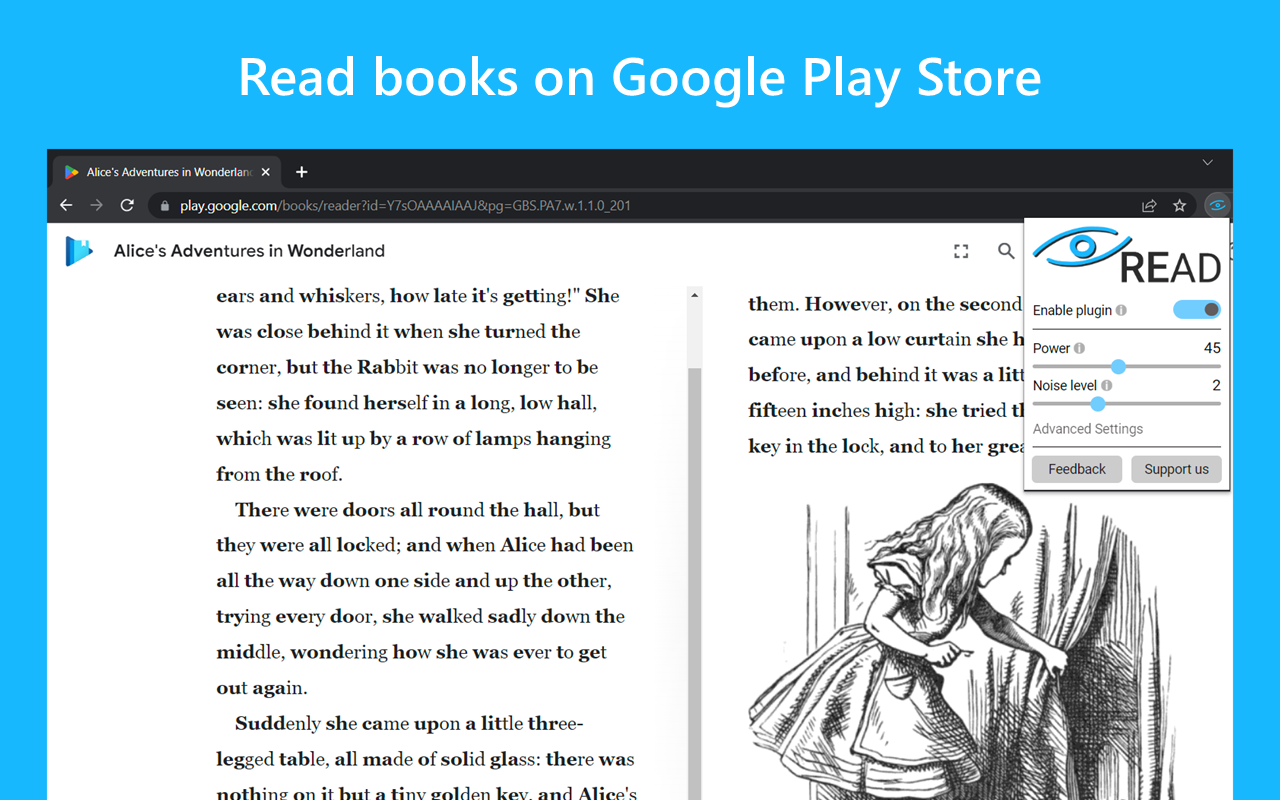Click the Power info icon
Image resolution: width=1280 pixels, height=800 pixels.
click(1079, 348)
